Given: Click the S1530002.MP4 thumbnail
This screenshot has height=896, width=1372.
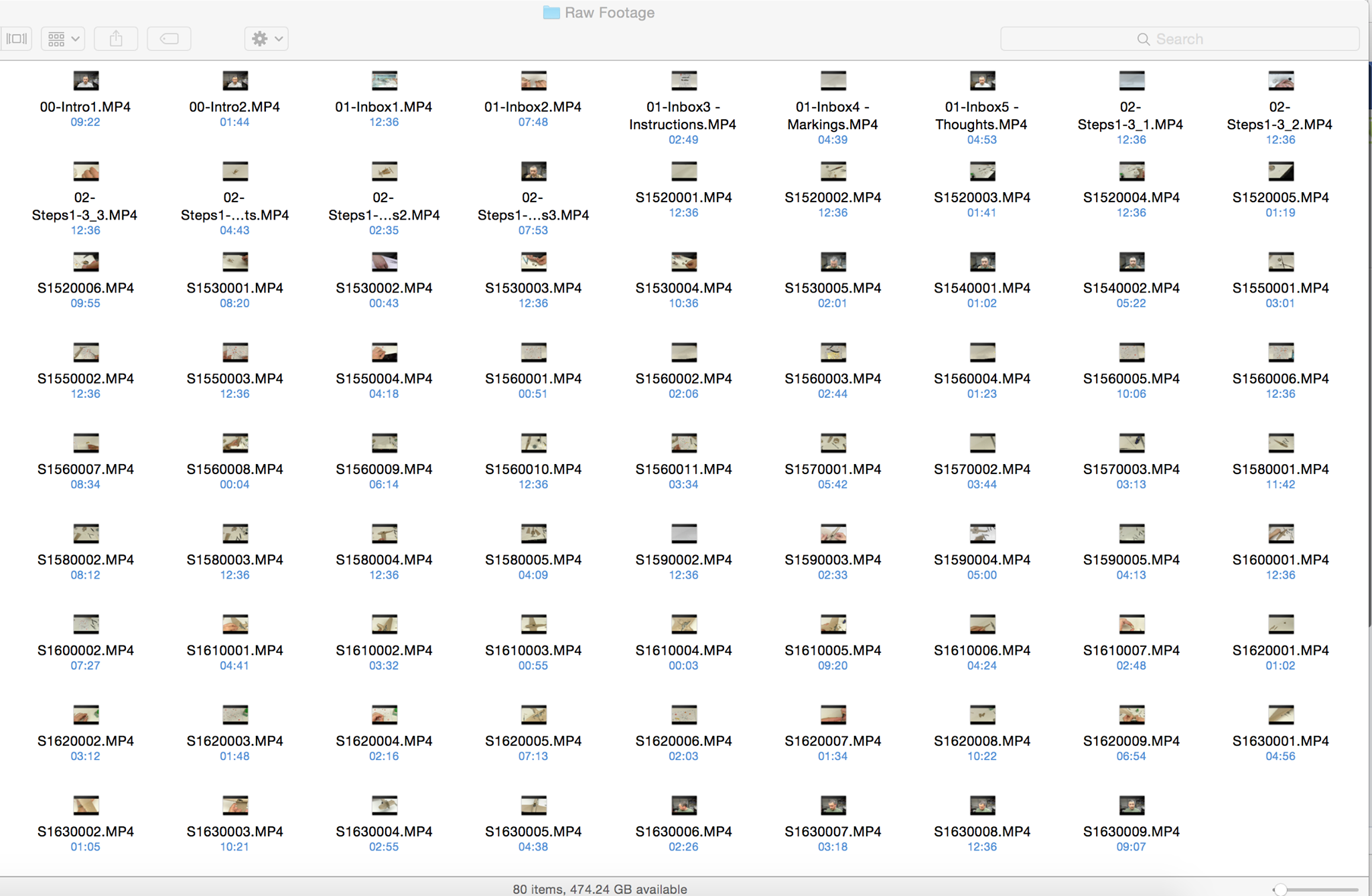Looking at the screenshot, I should click(x=384, y=262).
